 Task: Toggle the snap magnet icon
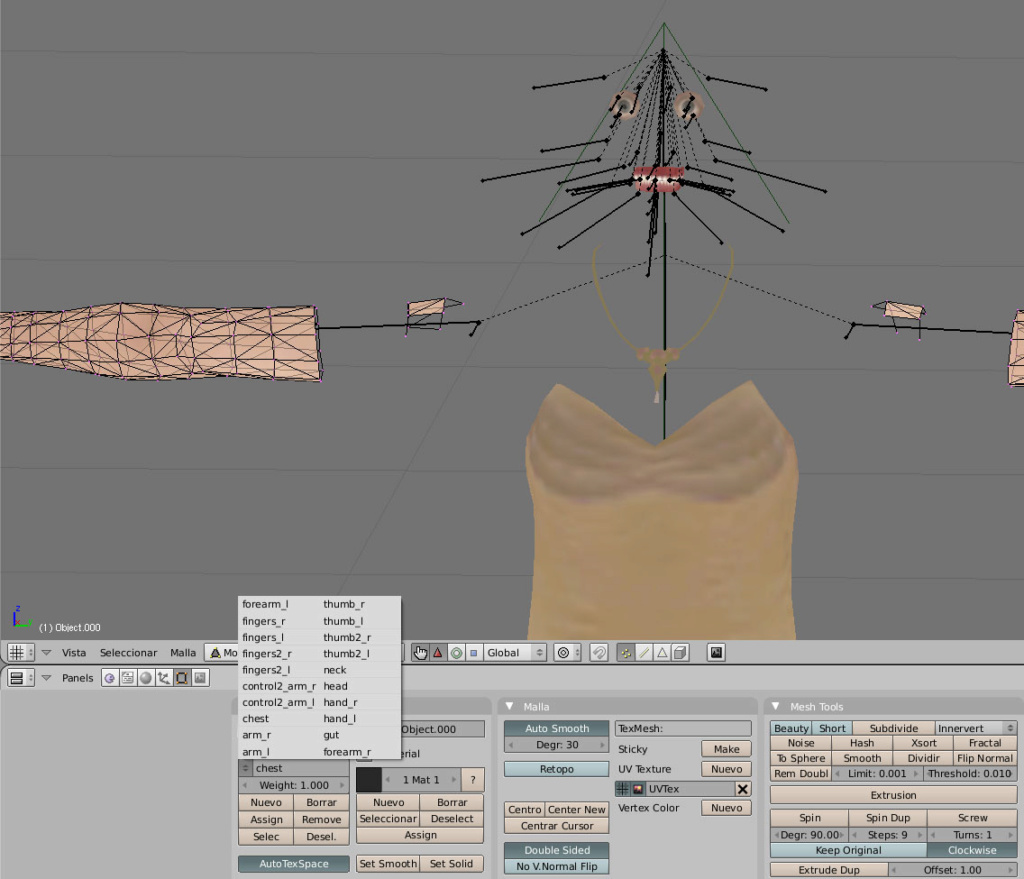pos(599,652)
